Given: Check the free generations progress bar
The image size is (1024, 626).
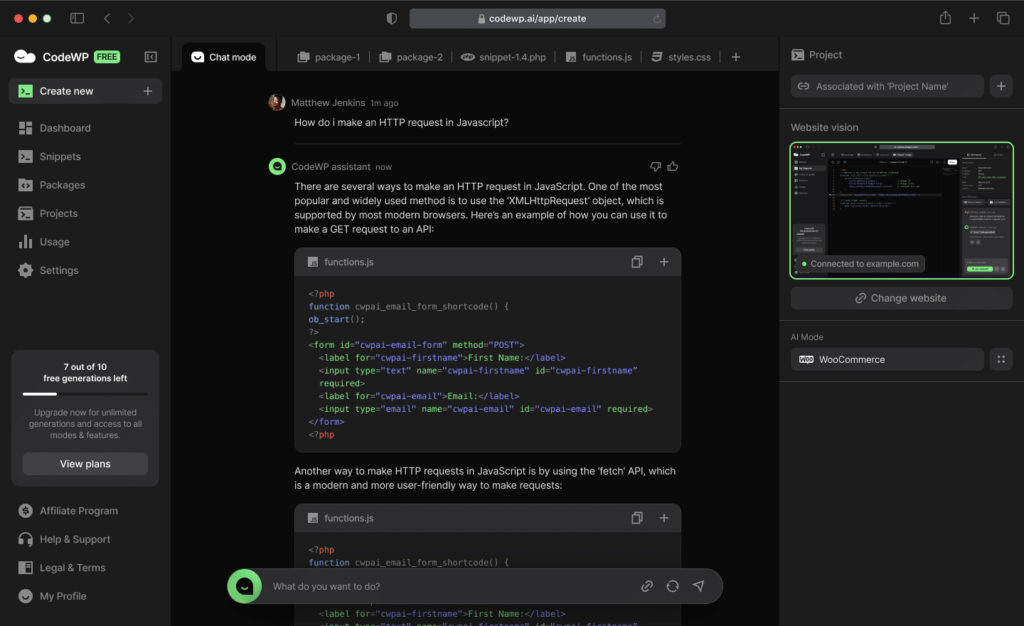Looking at the screenshot, I should 84,394.
